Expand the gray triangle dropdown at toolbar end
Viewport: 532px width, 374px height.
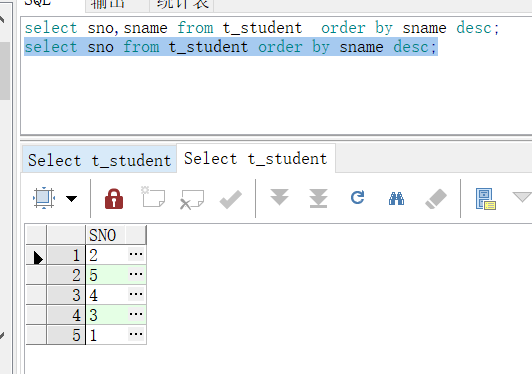[522, 197]
